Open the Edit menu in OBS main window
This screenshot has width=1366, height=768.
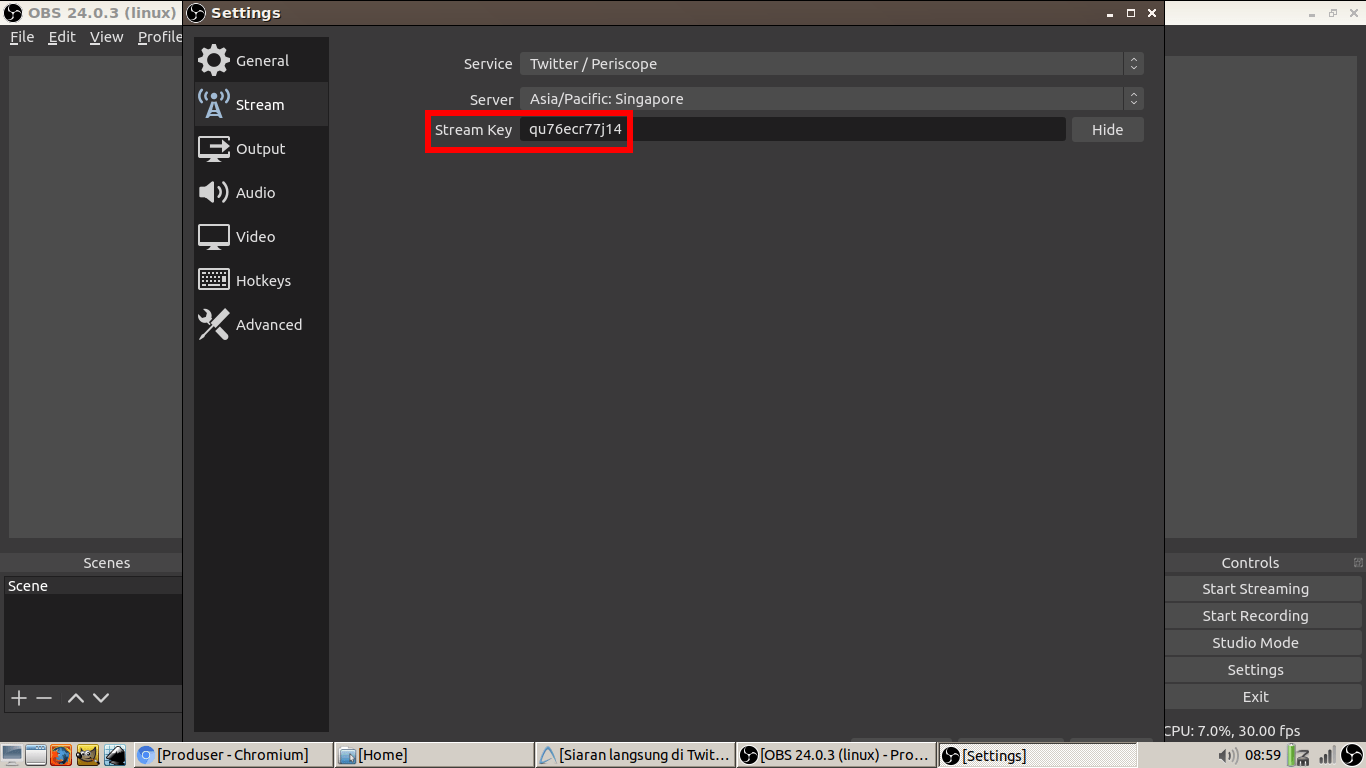(x=62, y=37)
